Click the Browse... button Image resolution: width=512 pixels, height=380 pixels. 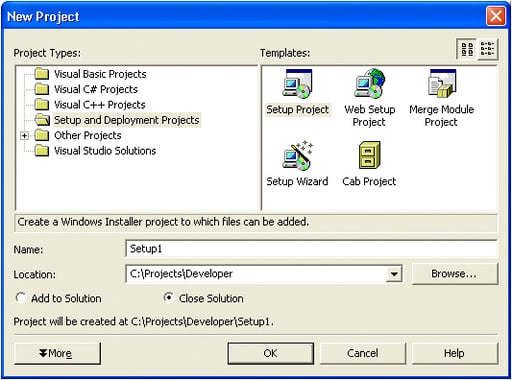455,274
